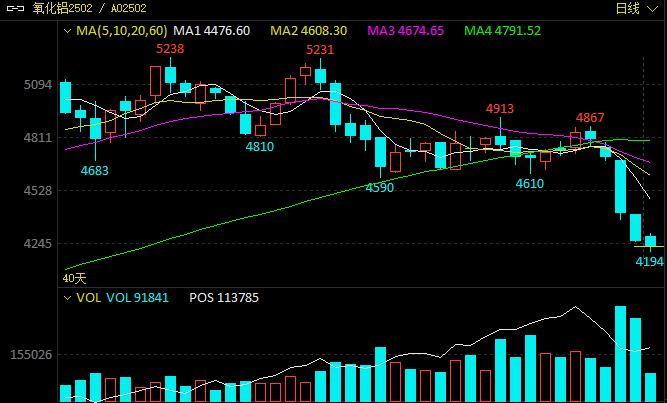Image resolution: width=667 pixels, height=403 pixels.
Task: Click the MA3 4674.65 legend
Action: (x=408, y=31)
